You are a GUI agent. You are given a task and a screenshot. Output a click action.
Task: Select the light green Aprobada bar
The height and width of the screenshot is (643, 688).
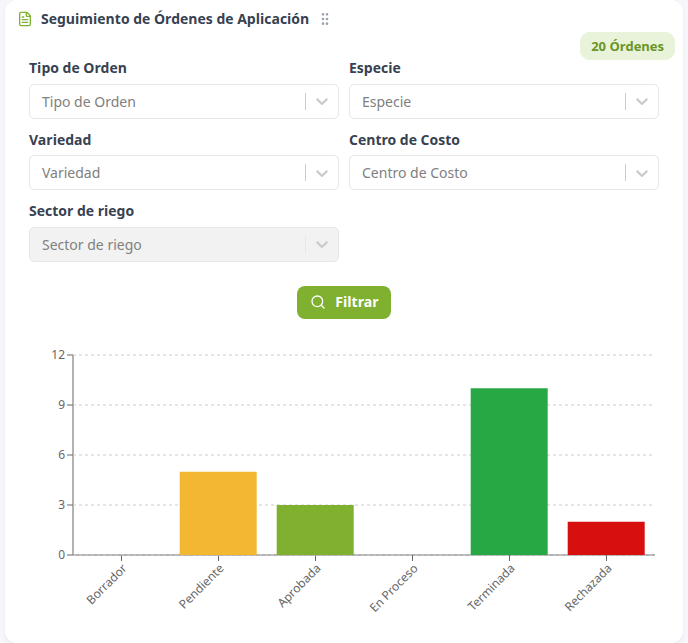click(x=315, y=530)
